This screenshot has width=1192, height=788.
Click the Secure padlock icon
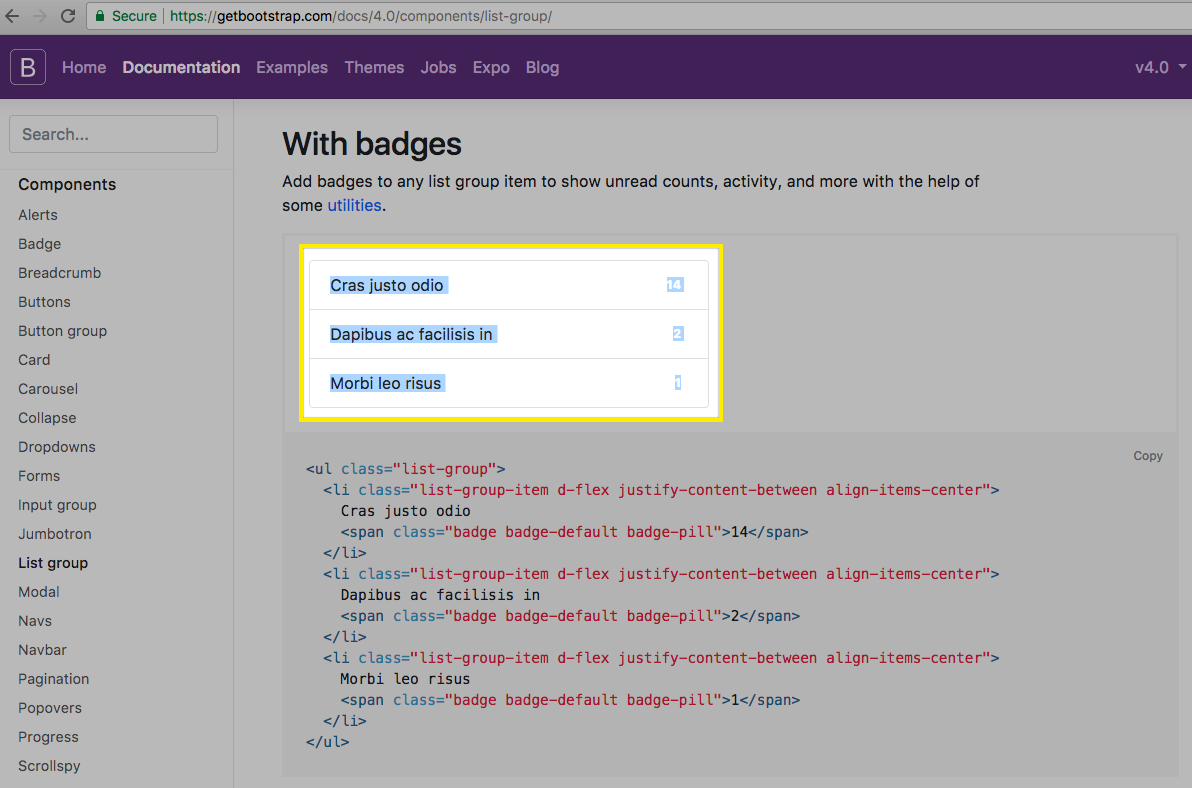point(99,16)
